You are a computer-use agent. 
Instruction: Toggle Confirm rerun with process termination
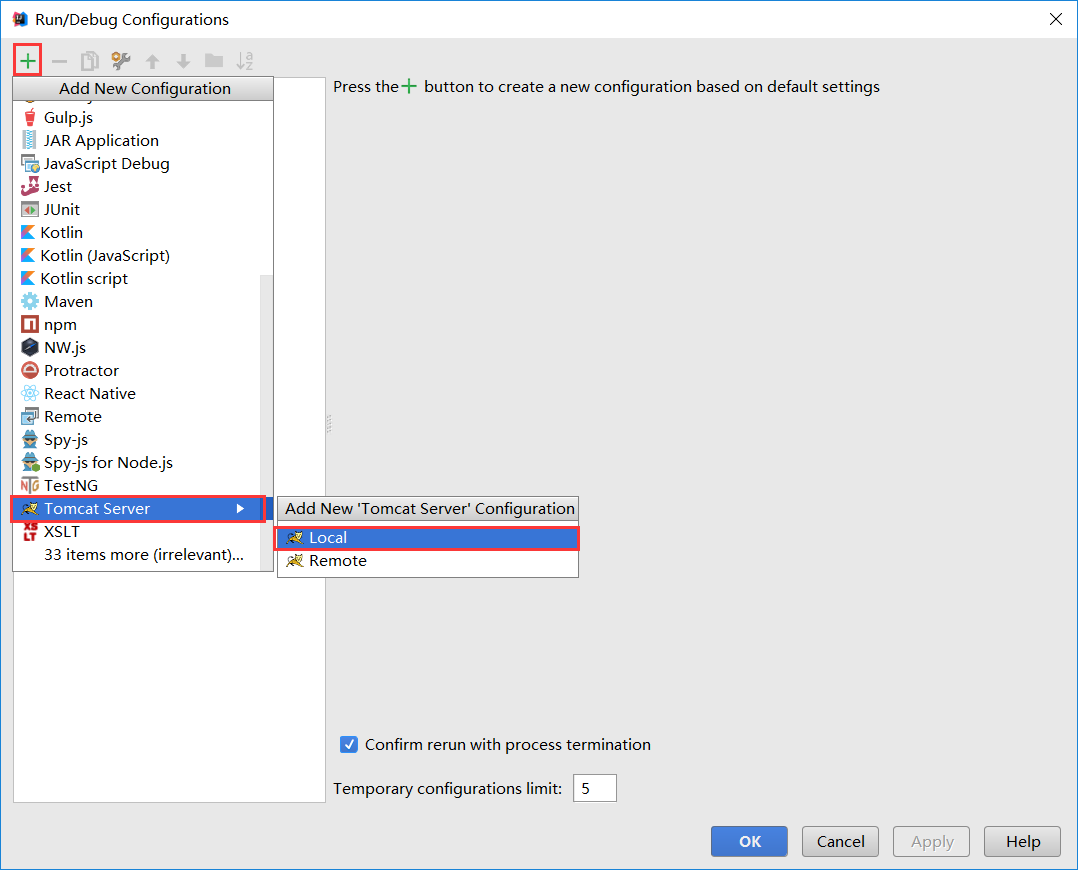point(349,745)
